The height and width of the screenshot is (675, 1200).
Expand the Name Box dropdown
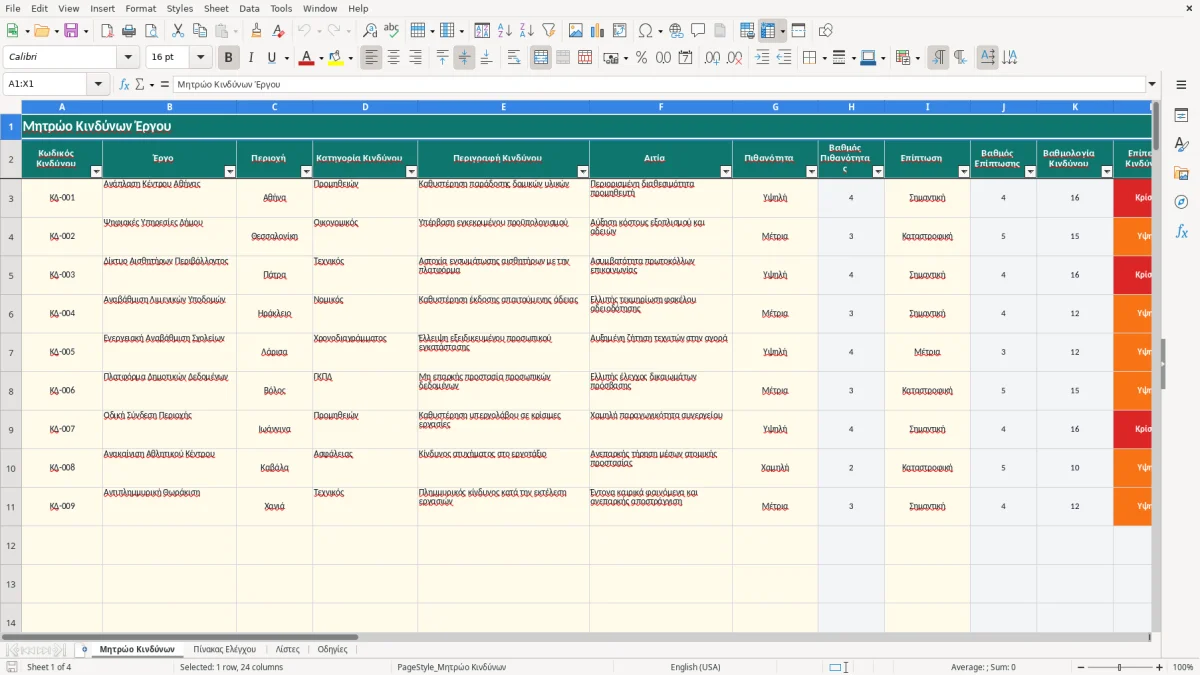(99, 85)
